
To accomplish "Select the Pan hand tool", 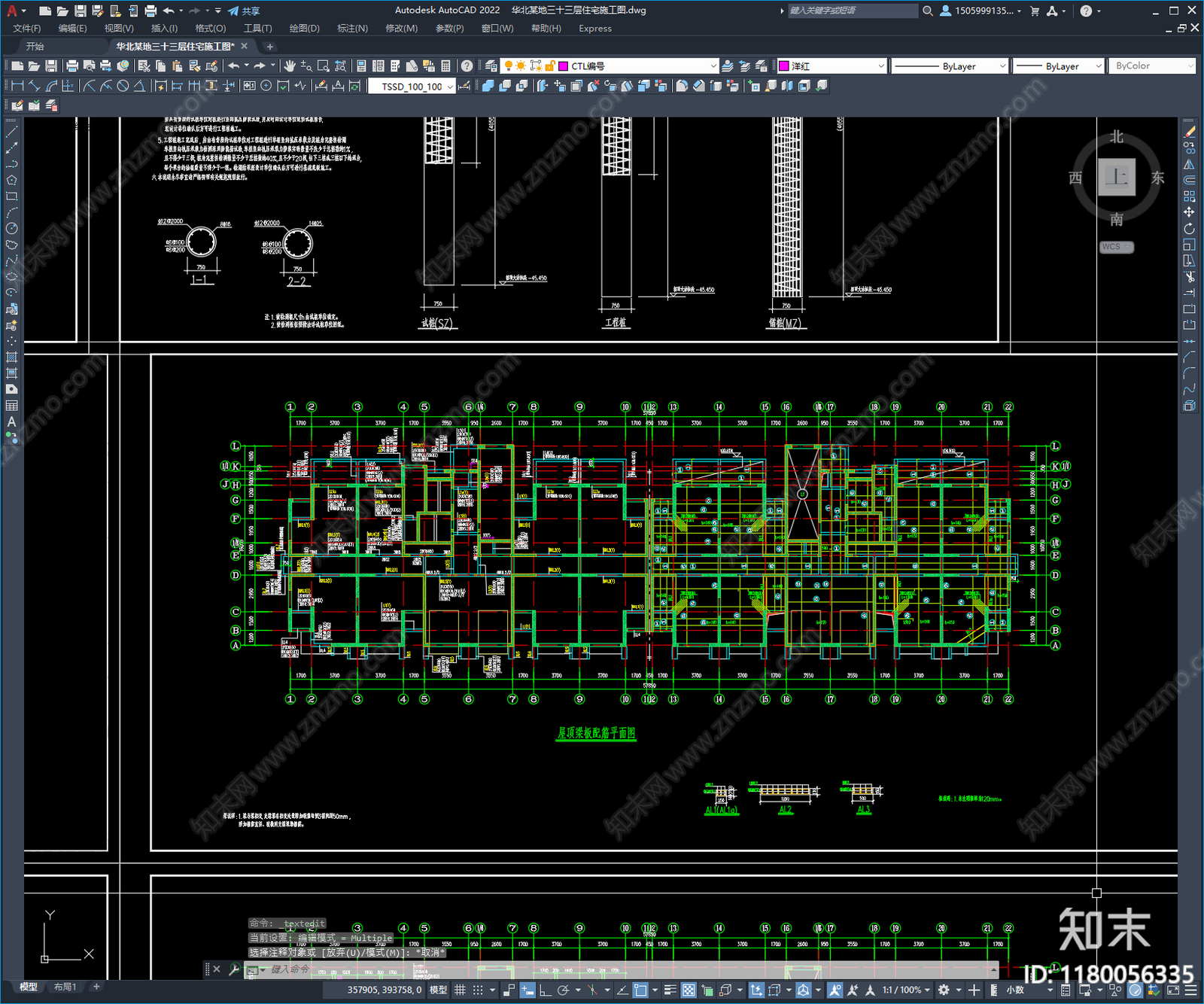I will pyautogui.click(x=290, y=66).
